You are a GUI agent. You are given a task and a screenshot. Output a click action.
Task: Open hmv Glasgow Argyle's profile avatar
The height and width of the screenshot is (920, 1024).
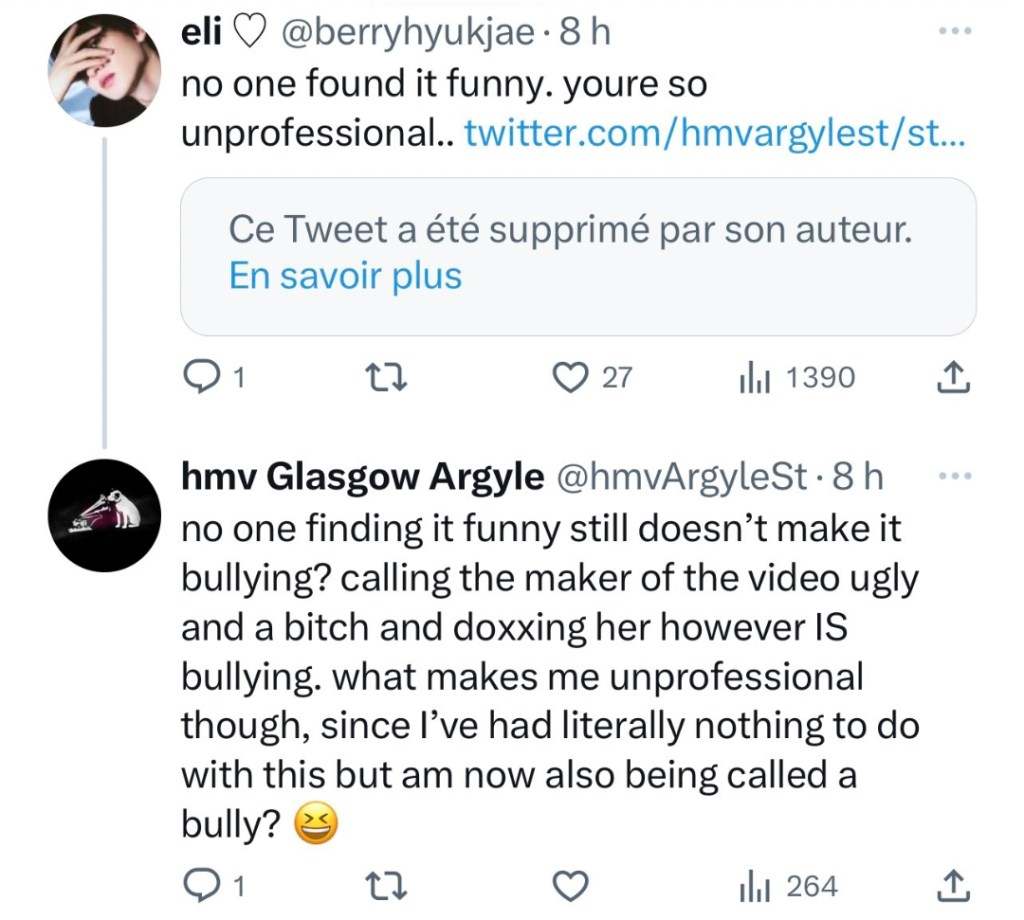tap(104, 517)
